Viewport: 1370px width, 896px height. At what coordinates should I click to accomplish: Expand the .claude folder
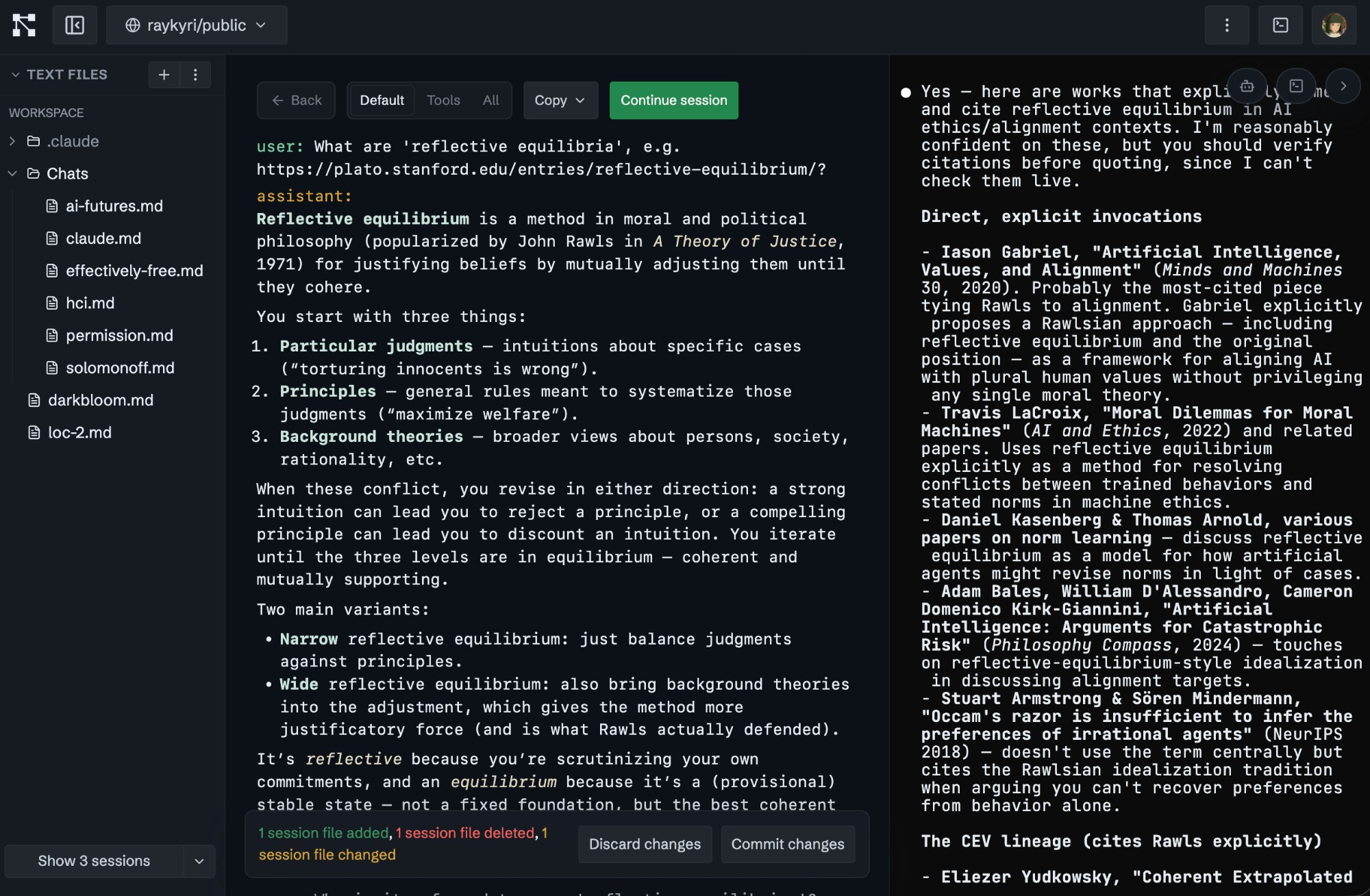click(x=12, y=141)
